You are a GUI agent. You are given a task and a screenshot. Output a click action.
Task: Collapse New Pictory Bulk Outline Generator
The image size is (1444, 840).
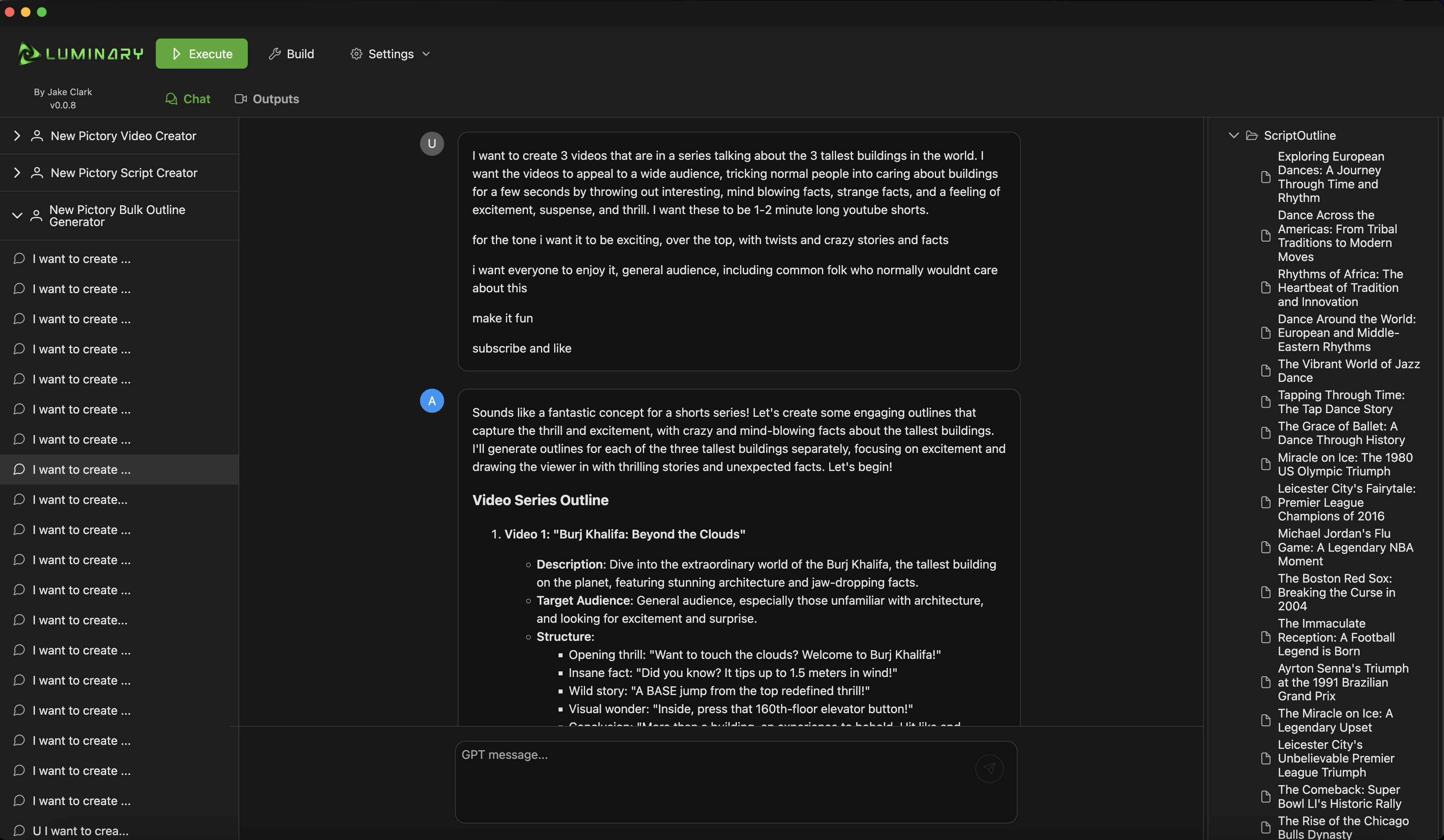(17, 216)
